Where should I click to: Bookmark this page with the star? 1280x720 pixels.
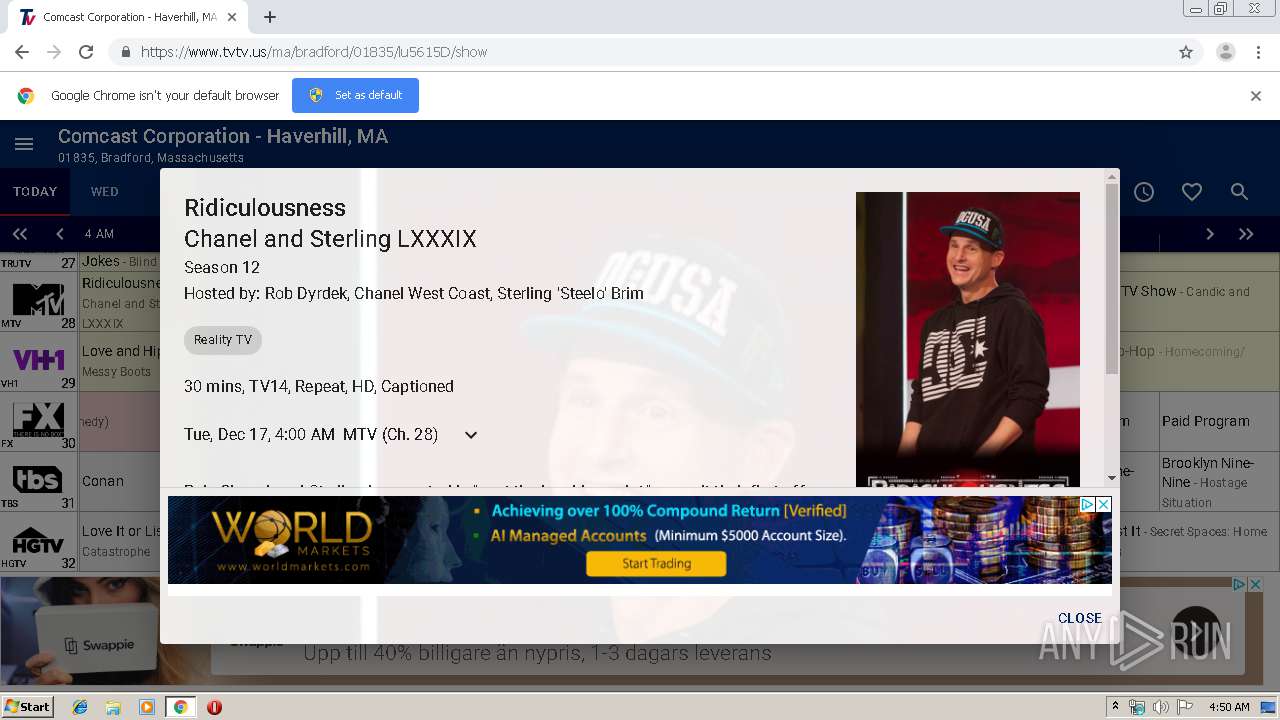point(1186,52)
